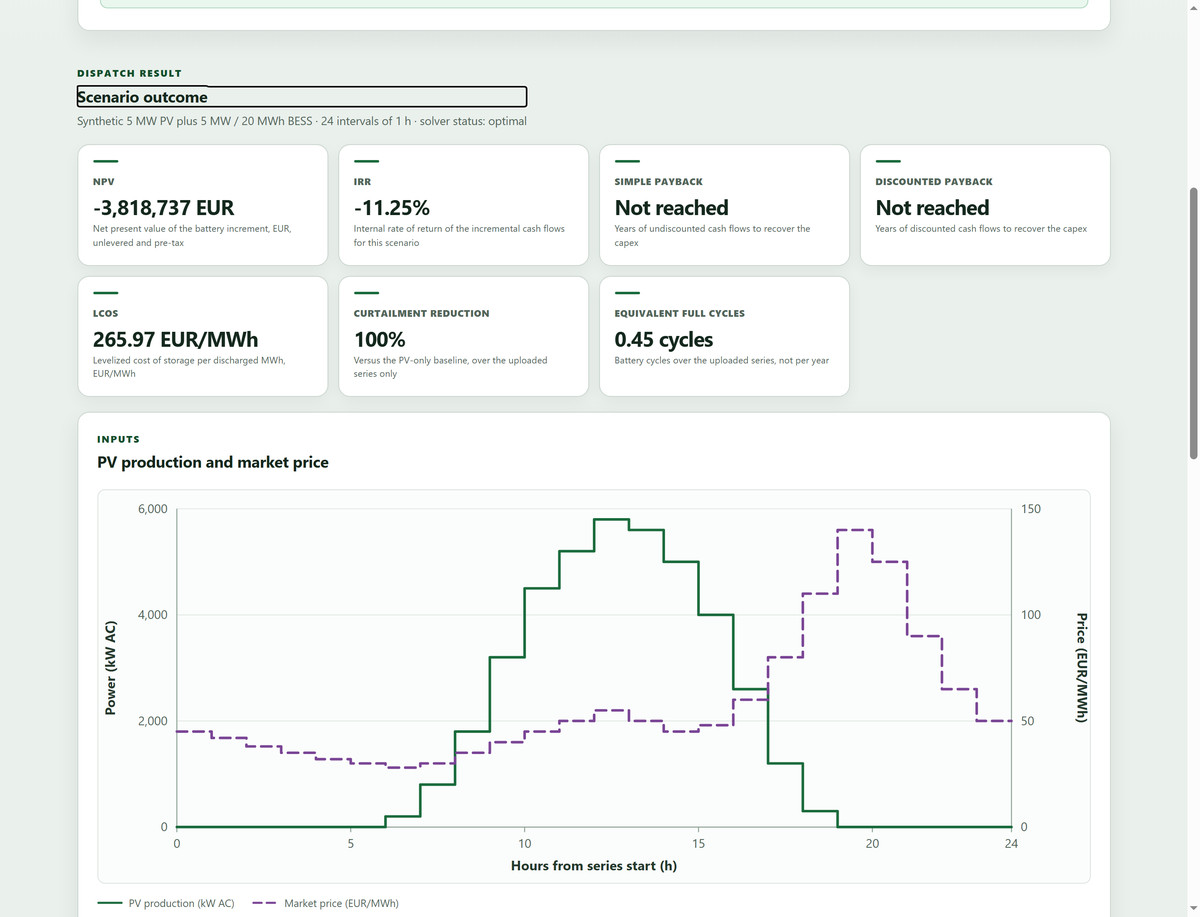Click the EQUIVALENT FULL CYCLES card label

(679, 314)
